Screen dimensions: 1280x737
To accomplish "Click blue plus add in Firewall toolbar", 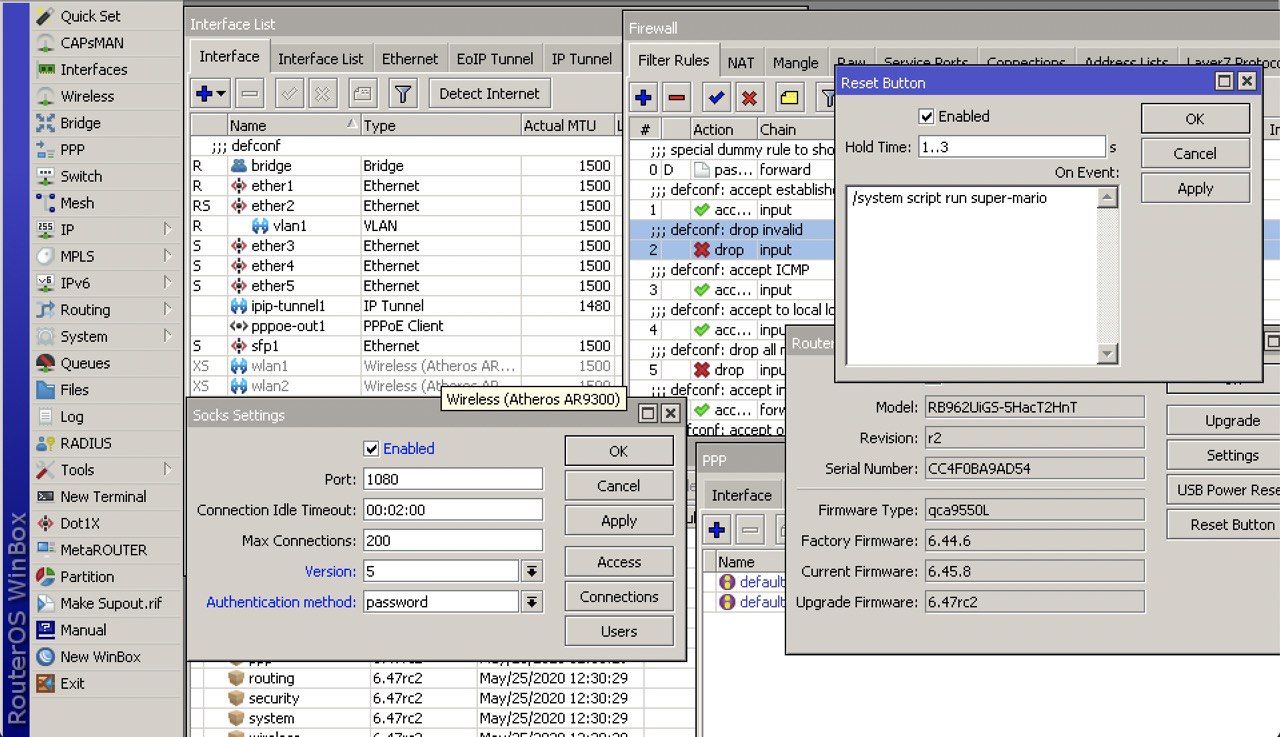I will (x=643, y=97).
